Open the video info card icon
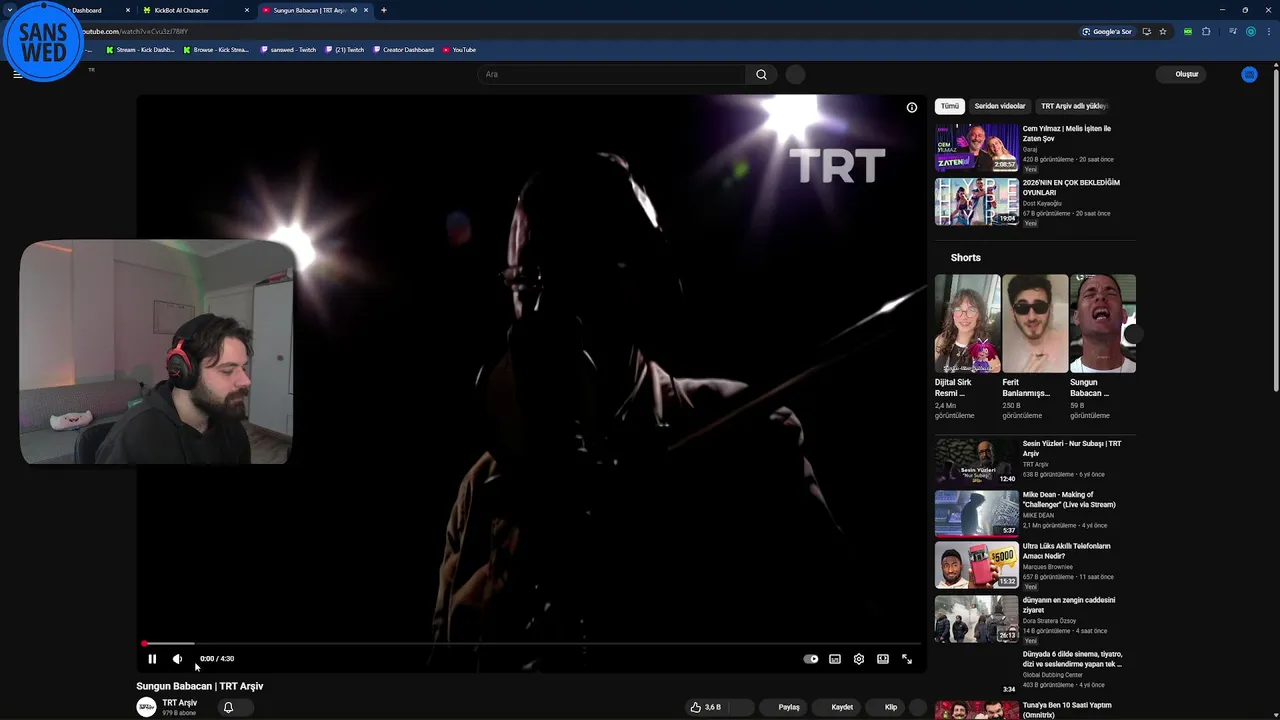Image resolution: width=1280 pixels, height=720 pixels. click(912, 107)
